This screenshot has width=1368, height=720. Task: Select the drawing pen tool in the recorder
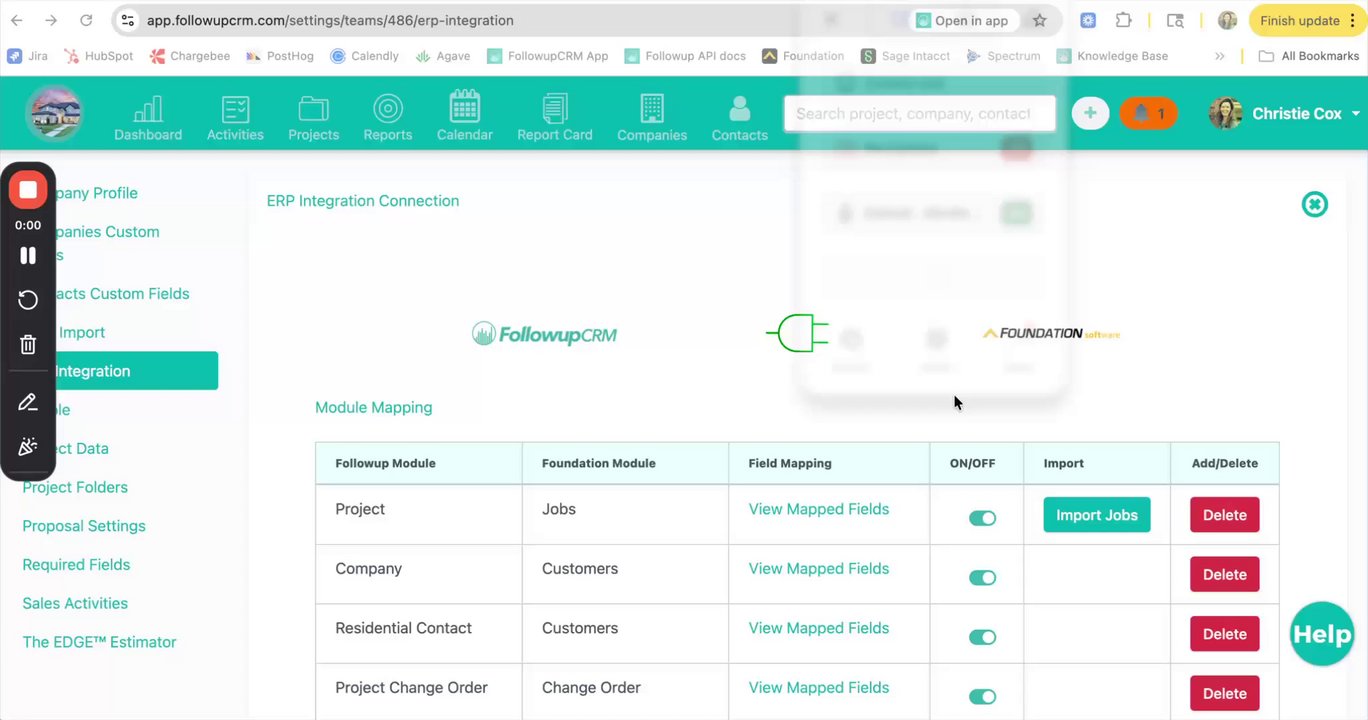[x=28, y=402]
